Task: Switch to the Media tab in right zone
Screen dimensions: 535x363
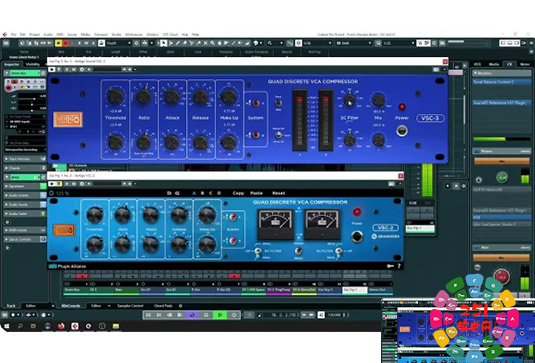Action: click(x=493, y=64)
